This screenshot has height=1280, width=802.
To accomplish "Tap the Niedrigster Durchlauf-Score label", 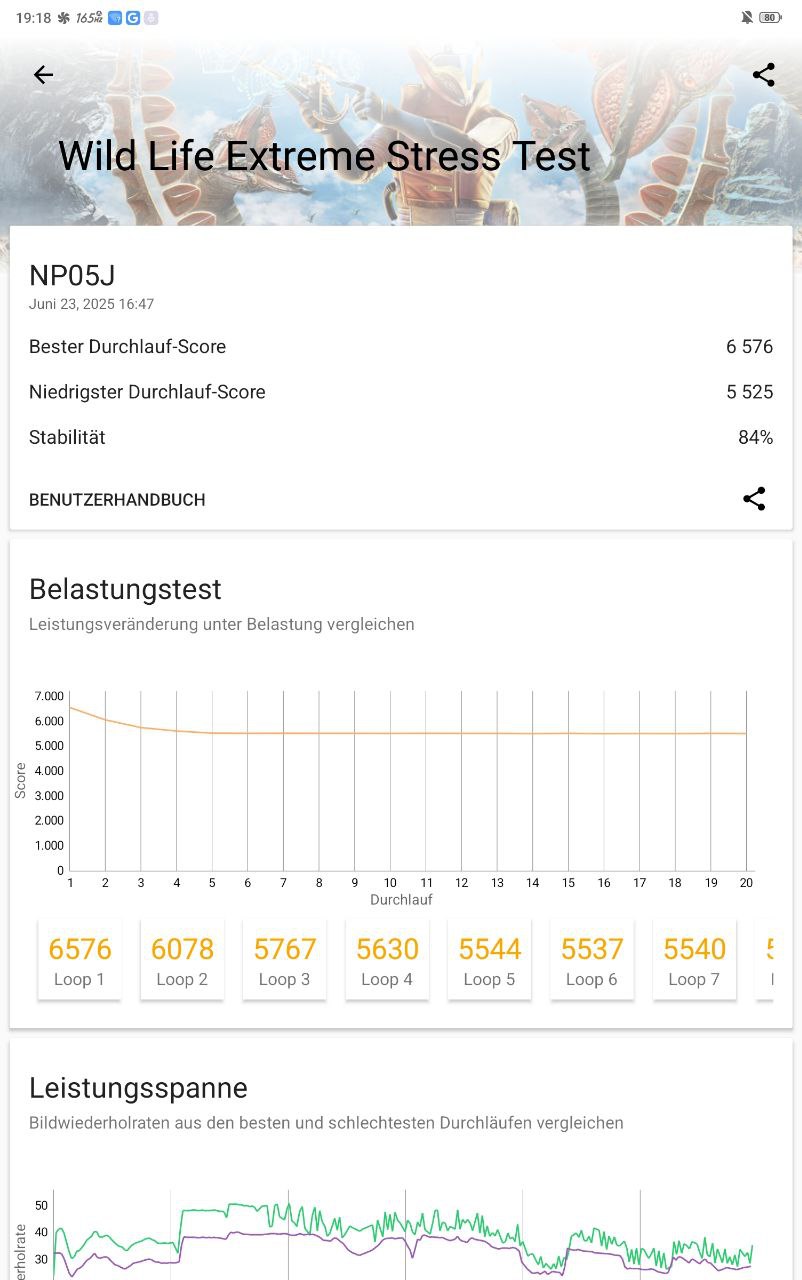I will coord(147,392).
